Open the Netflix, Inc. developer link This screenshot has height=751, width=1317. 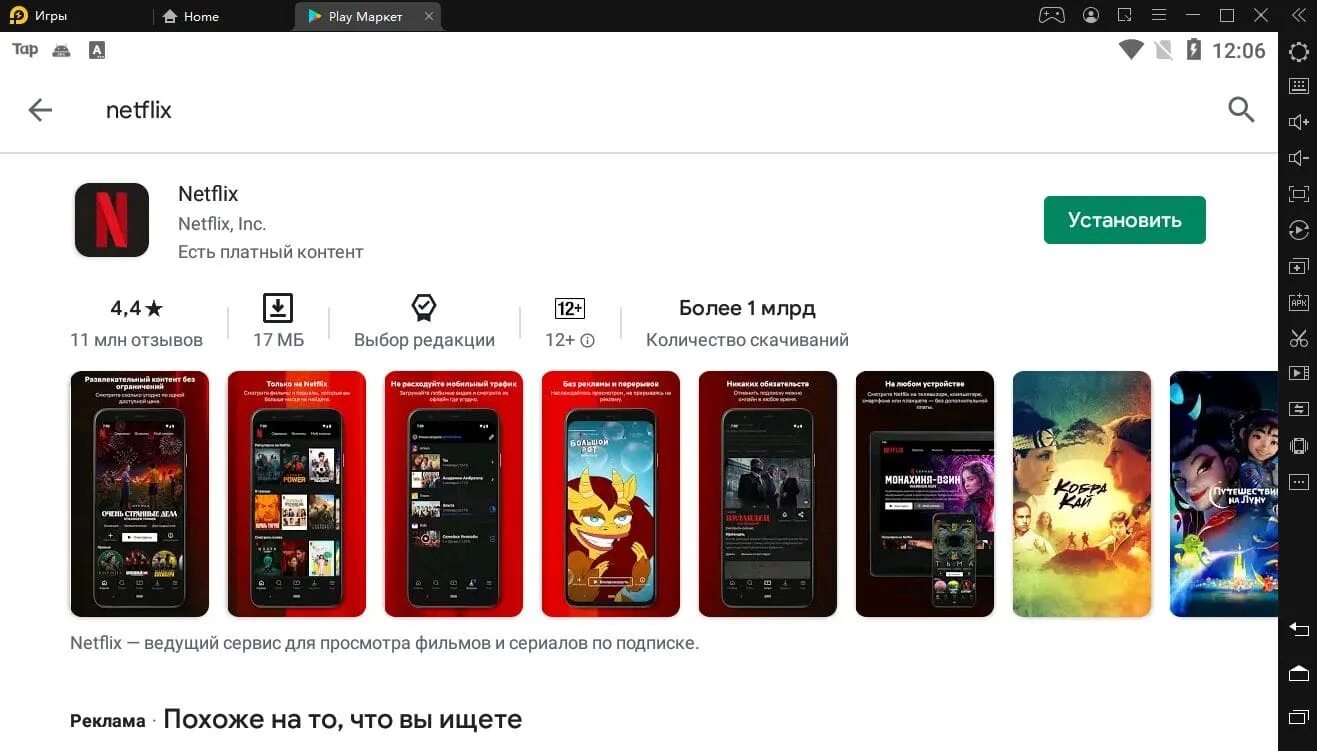(x=222, y=224)
